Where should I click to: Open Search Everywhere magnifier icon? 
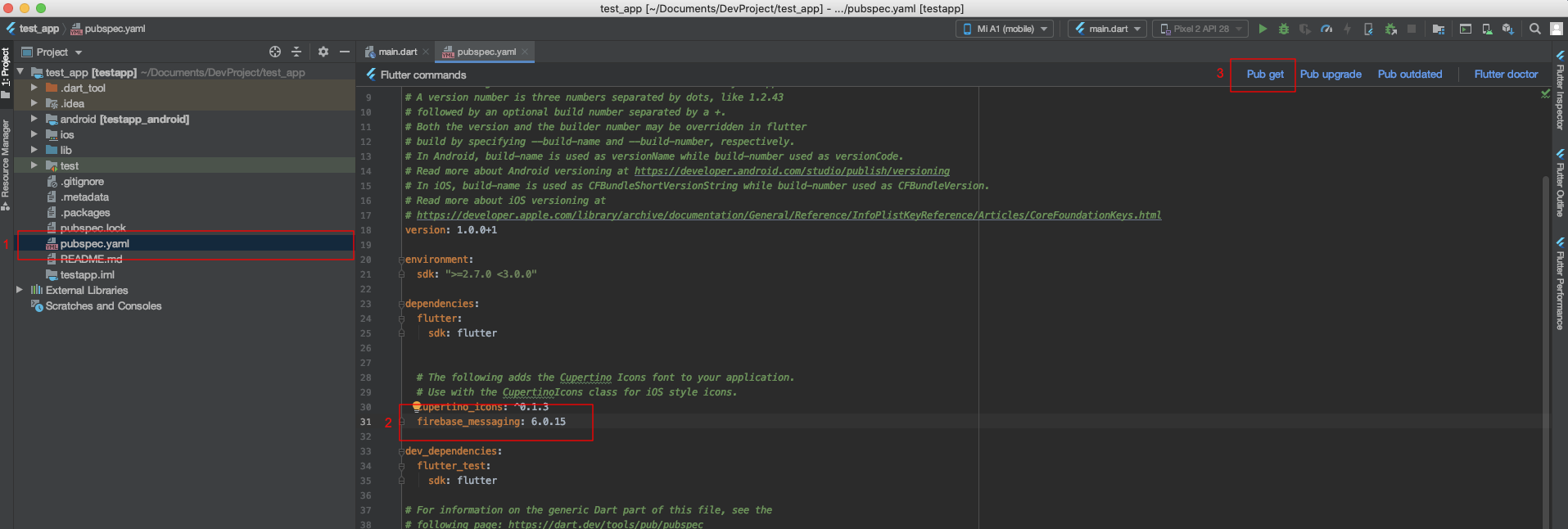tap(1535, 29)
